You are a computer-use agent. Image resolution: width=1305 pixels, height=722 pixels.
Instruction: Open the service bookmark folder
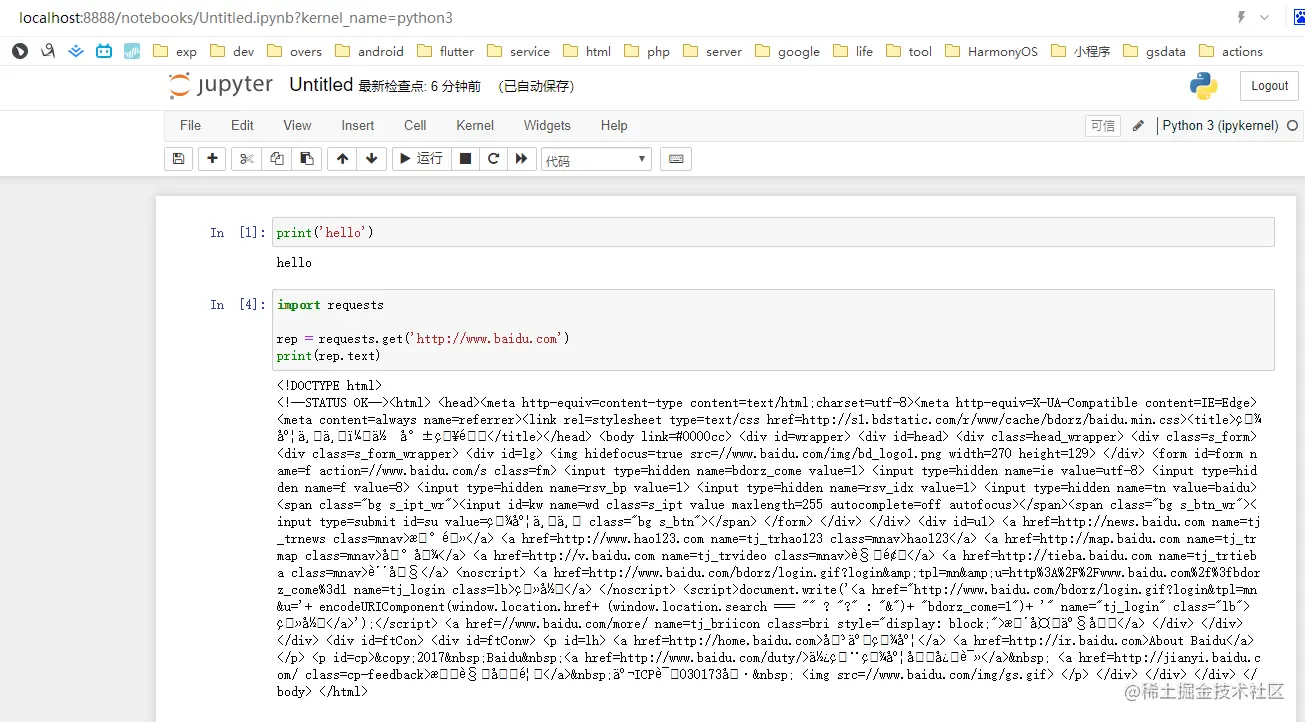[x=518, y=51]
